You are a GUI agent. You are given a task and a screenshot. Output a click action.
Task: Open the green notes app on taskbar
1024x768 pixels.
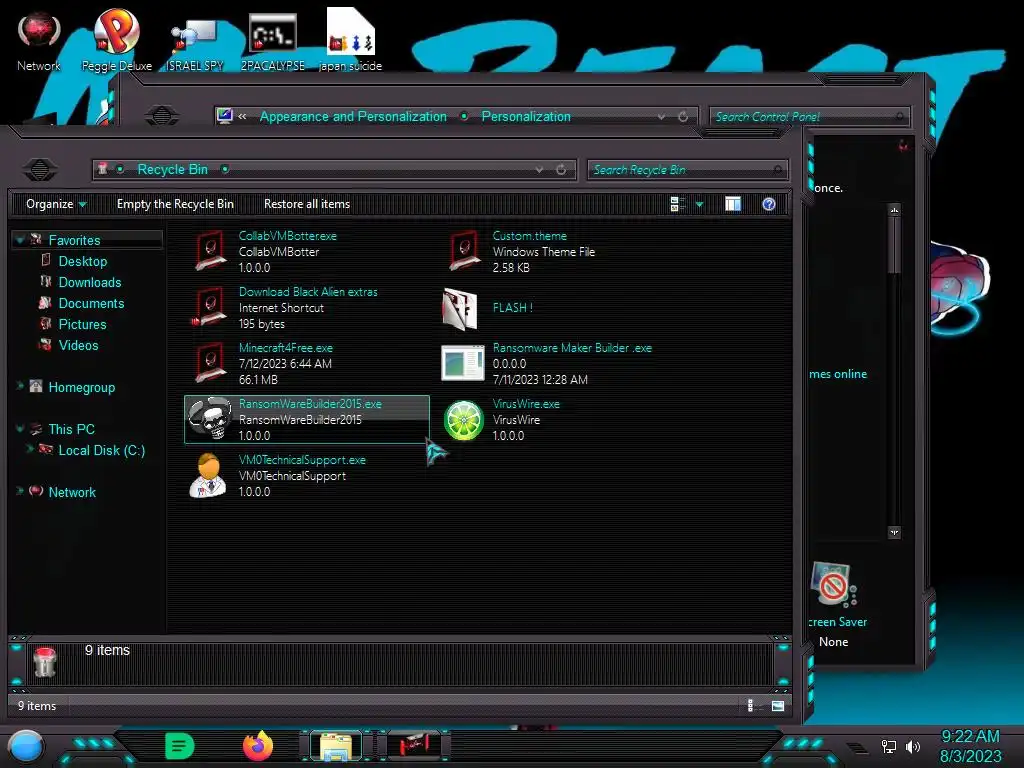click(180, 746)
